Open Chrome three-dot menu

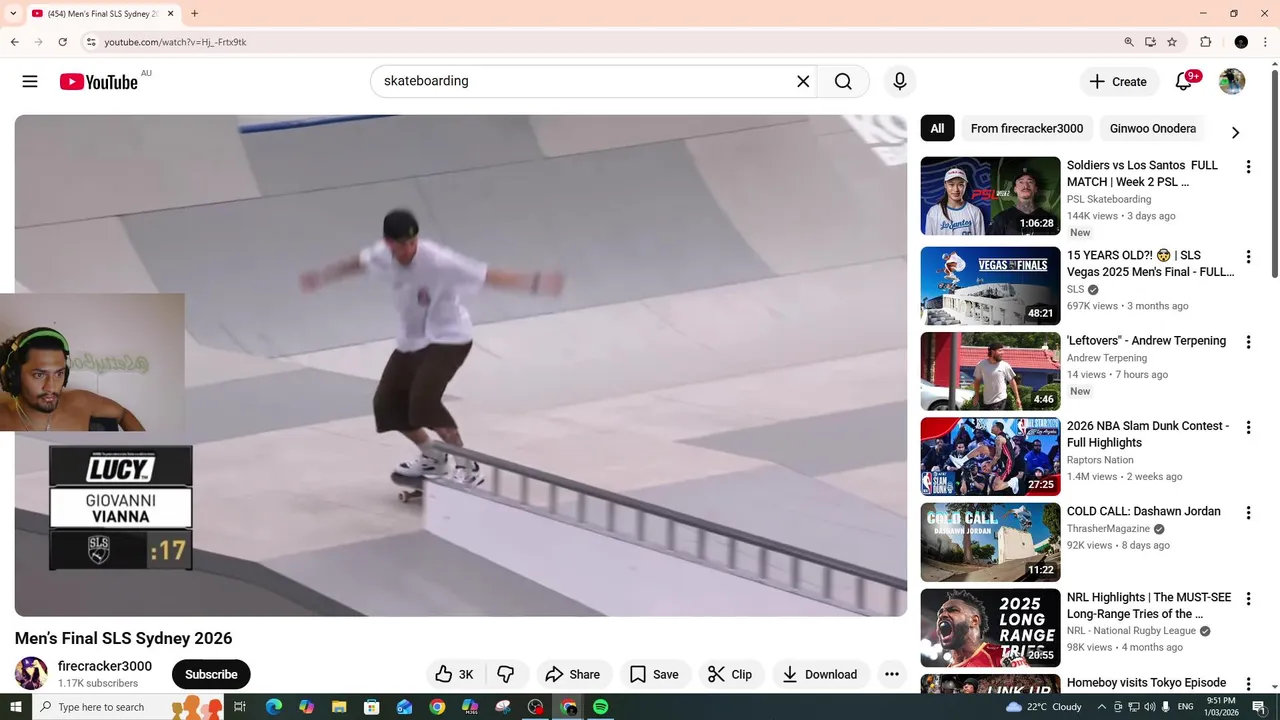point(1265,42)
